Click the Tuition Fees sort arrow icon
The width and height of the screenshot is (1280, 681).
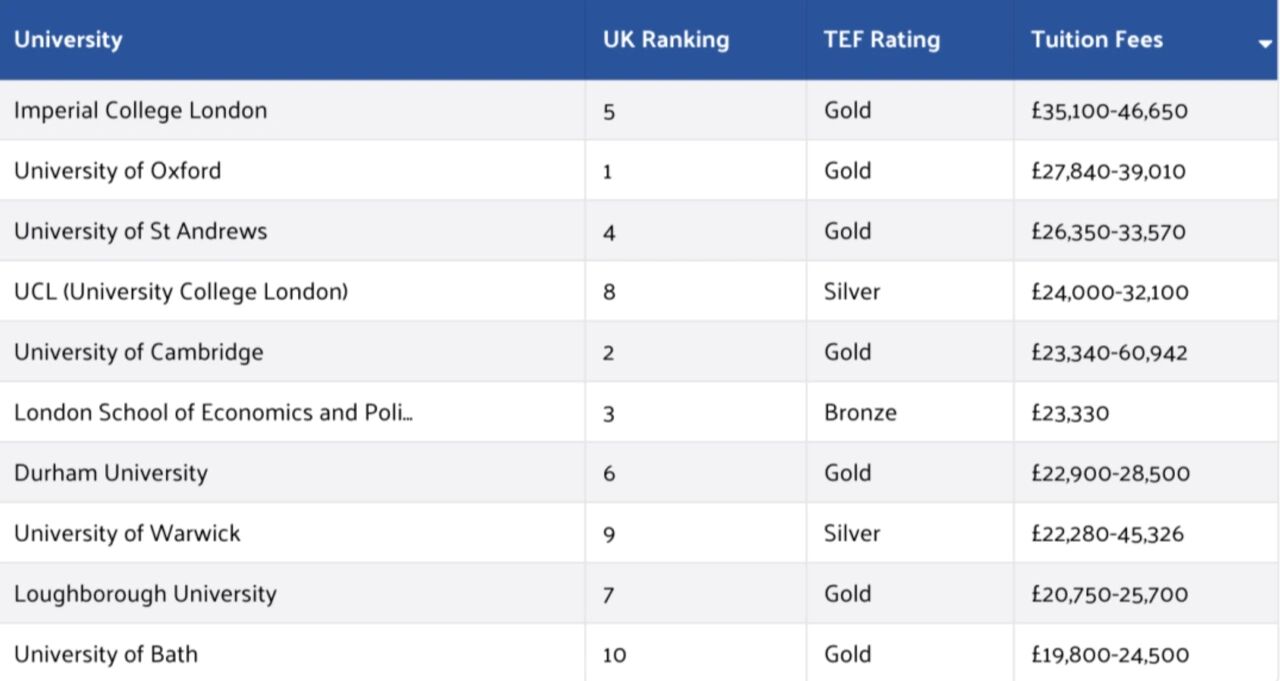pyautogui.click(x=1265, y=44)
